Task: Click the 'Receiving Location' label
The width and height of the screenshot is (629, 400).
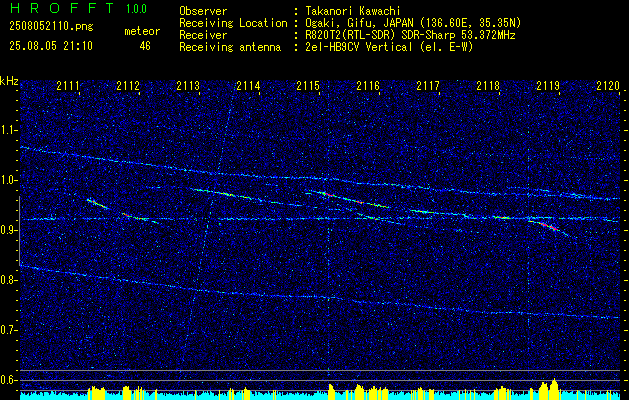Action: (x=233, y=23)
